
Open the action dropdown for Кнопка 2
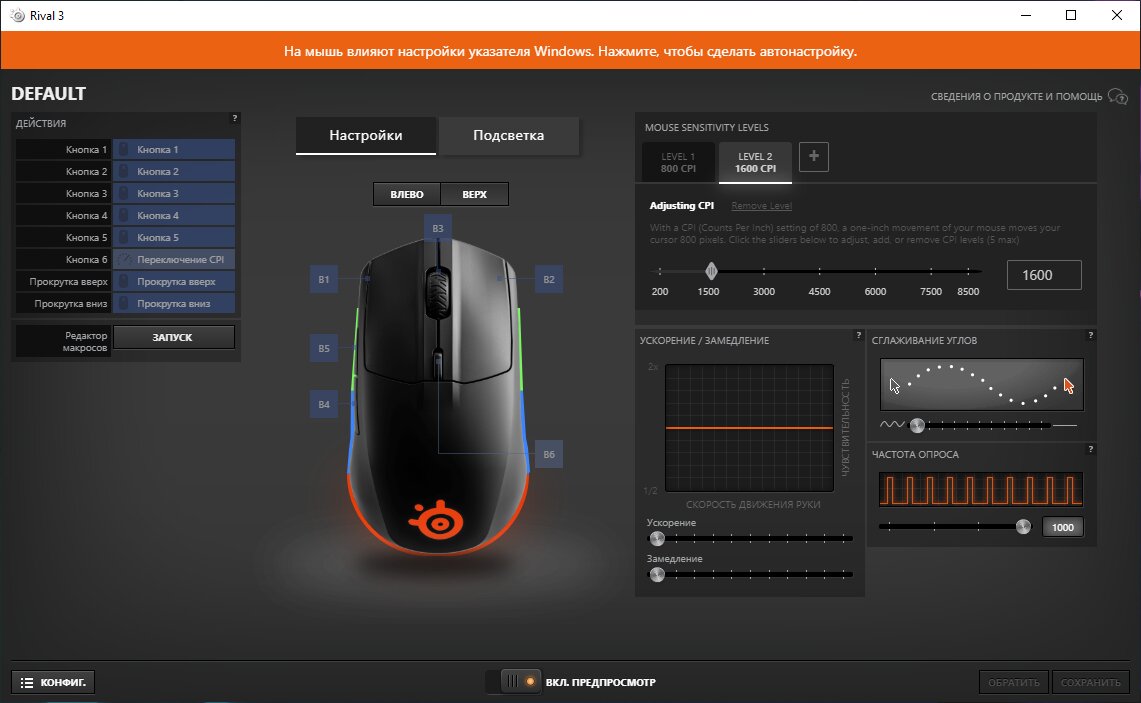pos(174,171)
